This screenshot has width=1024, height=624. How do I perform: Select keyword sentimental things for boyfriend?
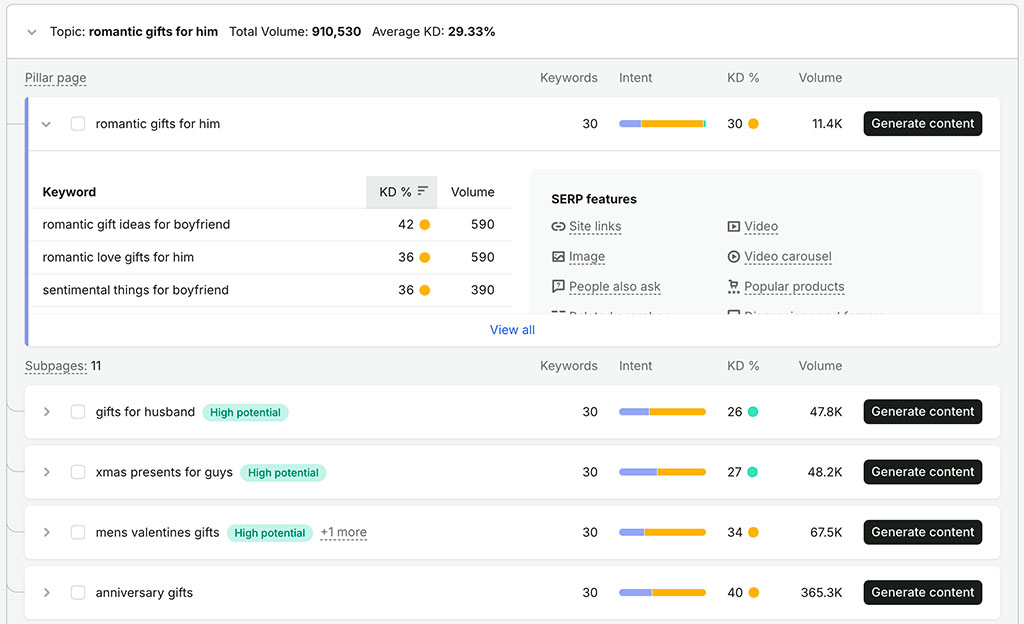pos(136,290)
